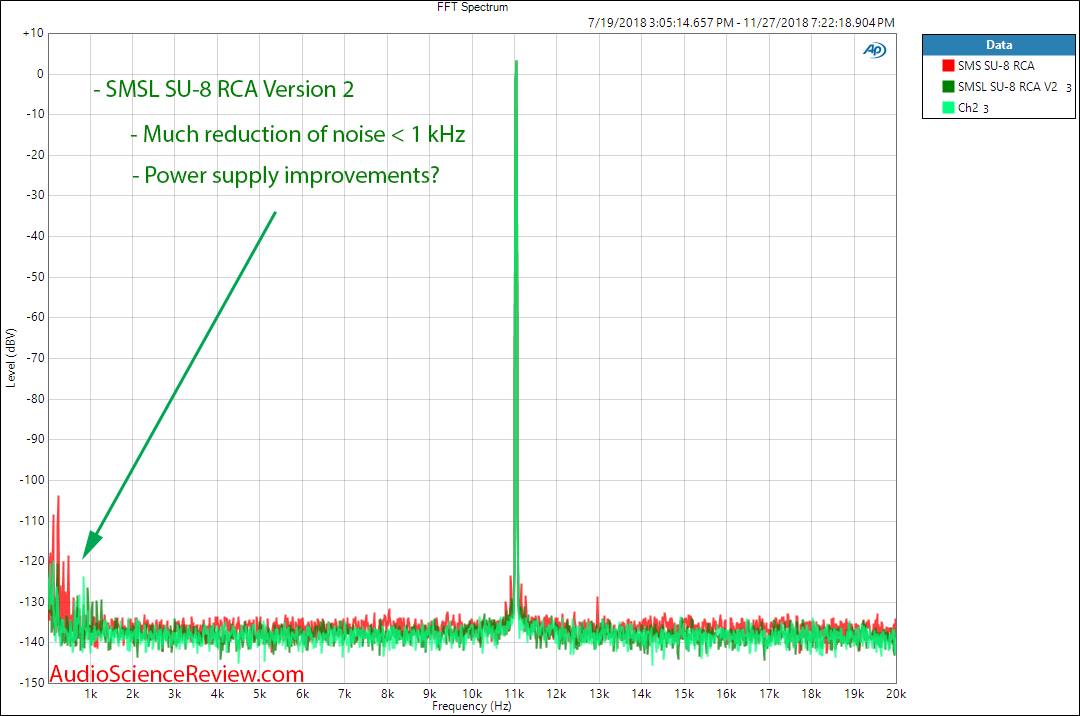
Task: Click the '-100' level tick label
Action: (x=32, y=480)
